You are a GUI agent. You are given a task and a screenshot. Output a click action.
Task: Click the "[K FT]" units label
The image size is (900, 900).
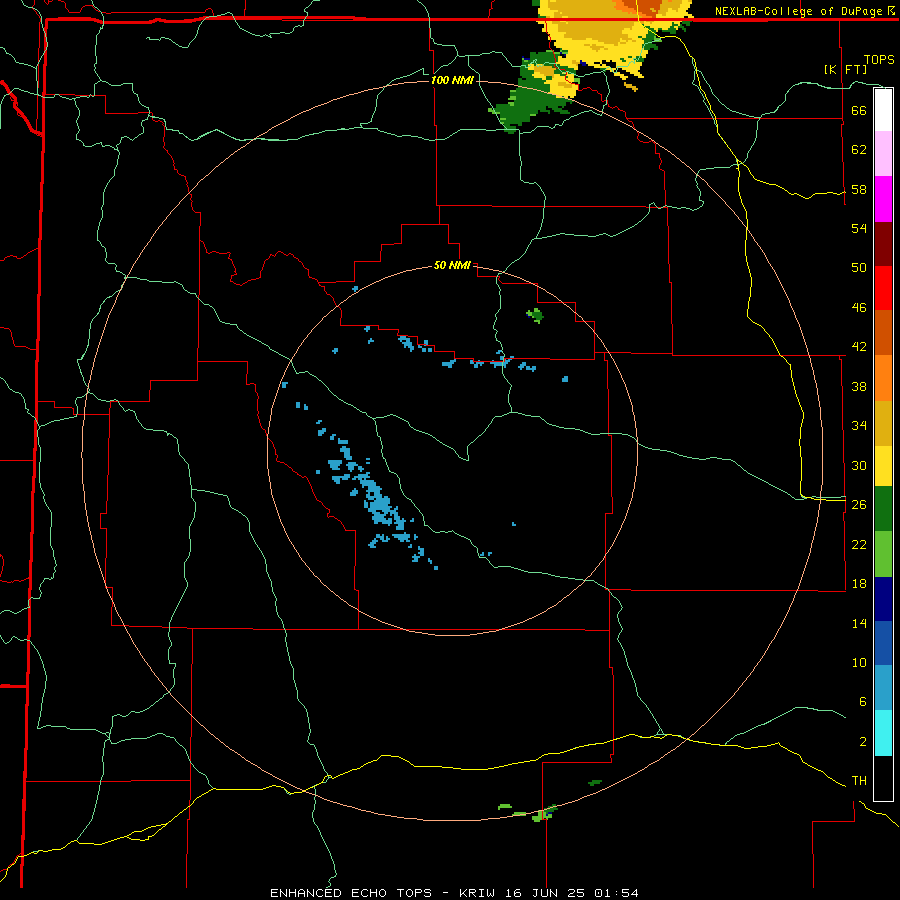coord(845,70)
